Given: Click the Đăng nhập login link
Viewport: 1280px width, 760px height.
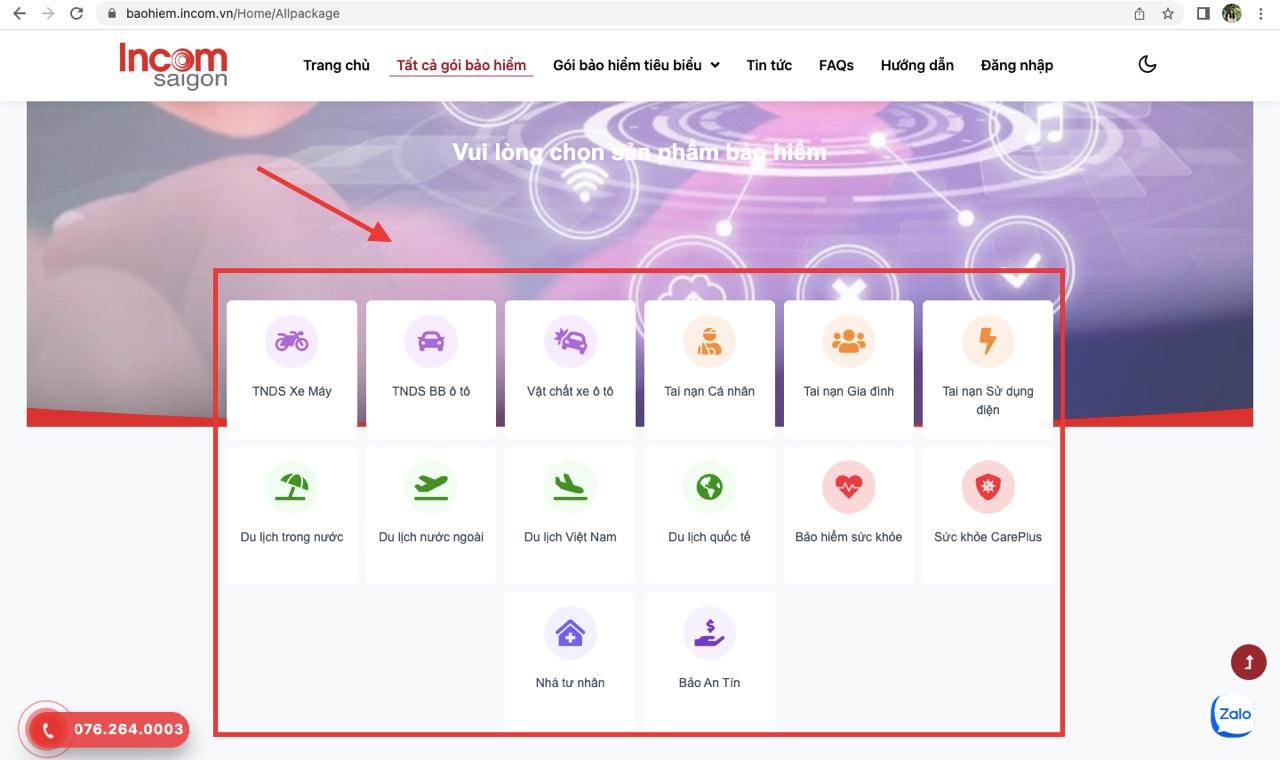Looking at the screenshot, I should (x=1016, y=65).
